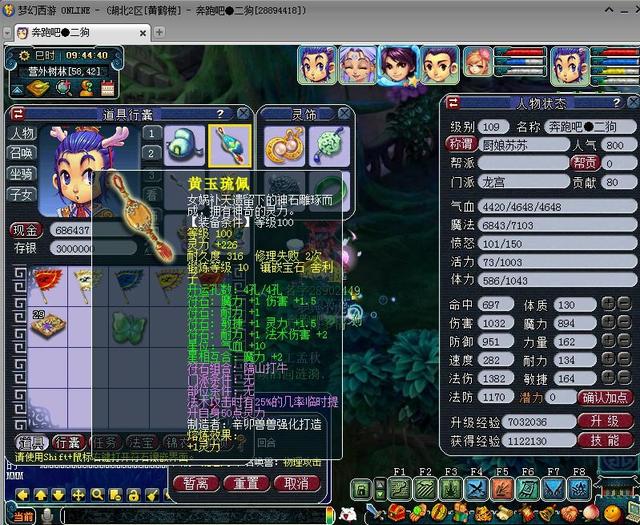
Task: Switch to the 行囊 bottom tab
Action: click(x=69, y=443)
